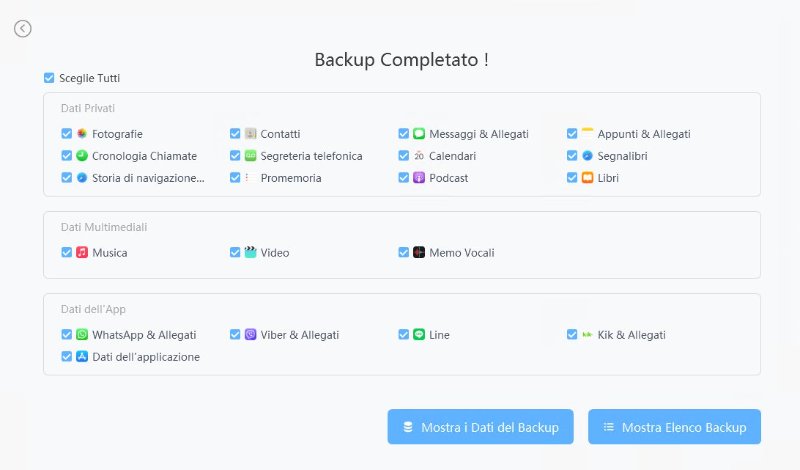The width and height of the screenshot is (800, 470).
Task: Disable the Segnalibri checkbox
Action: pyautogui.click(x=573, y=156)
